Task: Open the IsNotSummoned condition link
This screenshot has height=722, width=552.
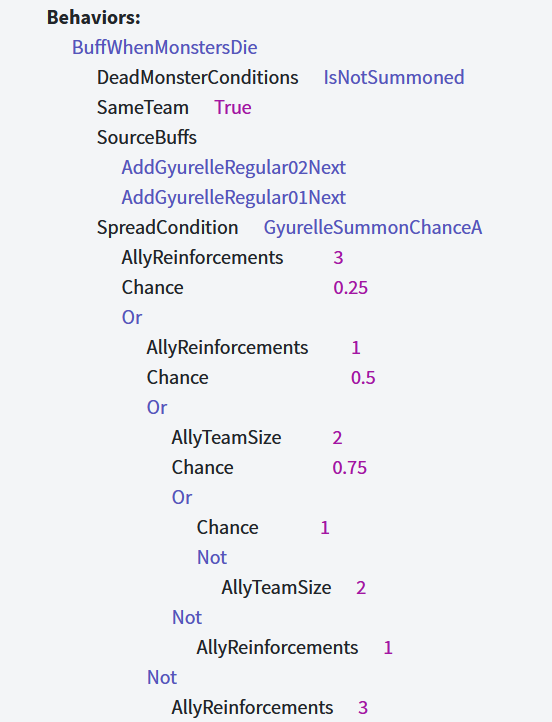Action: pos(394,77)
